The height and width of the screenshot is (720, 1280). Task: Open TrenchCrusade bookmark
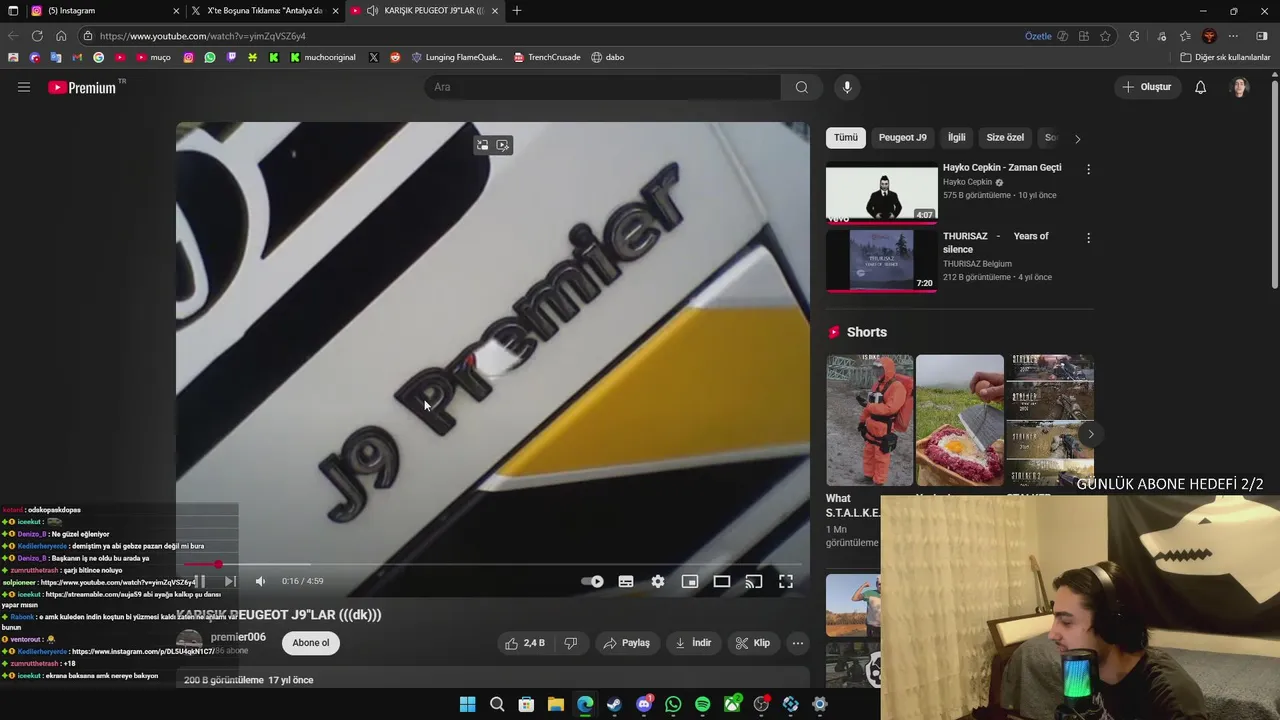[547, 57]
